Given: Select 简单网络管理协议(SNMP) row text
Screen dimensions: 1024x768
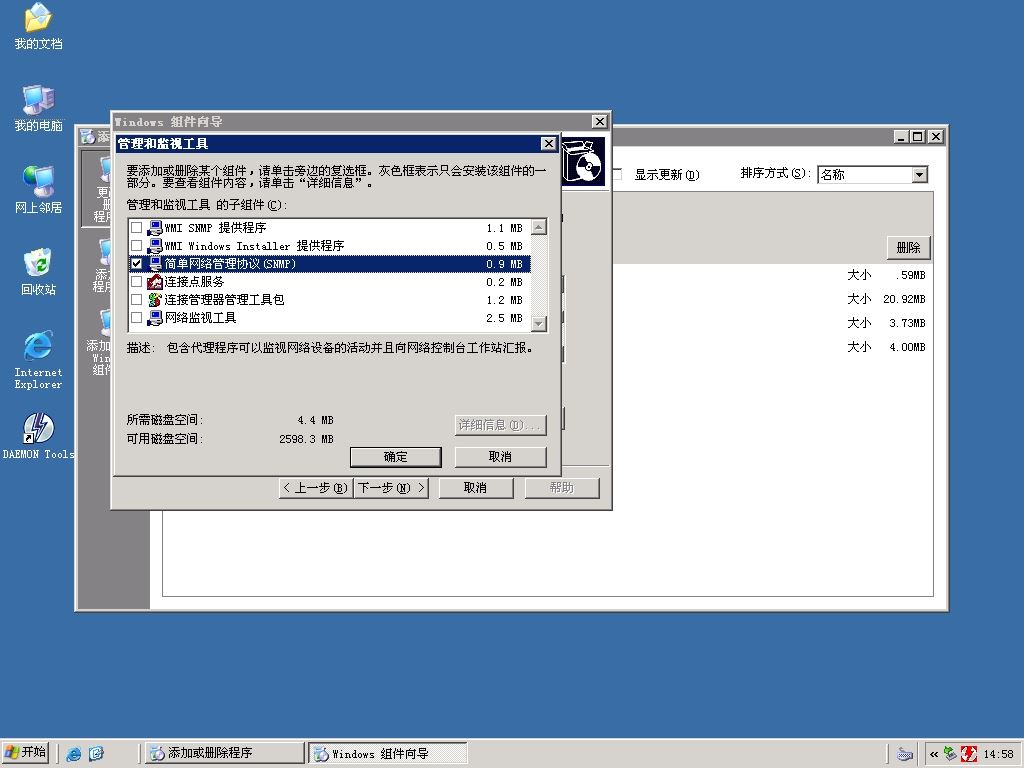Looking at the screenshot, I should click(231, 264).
